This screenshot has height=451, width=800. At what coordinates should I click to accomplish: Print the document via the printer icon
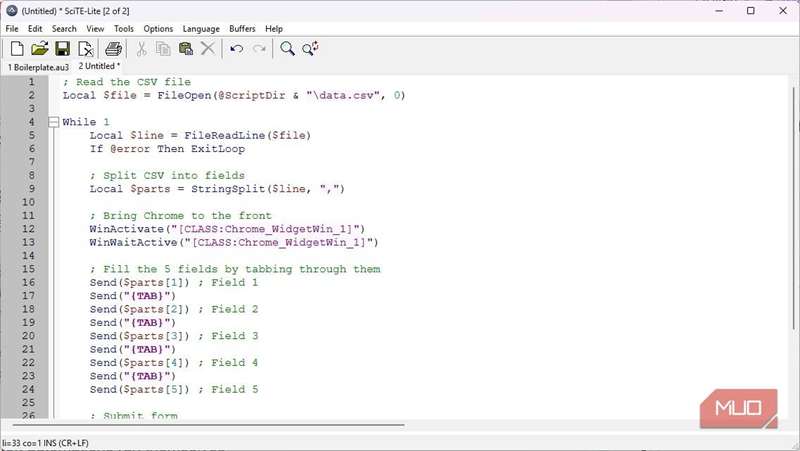113,48
